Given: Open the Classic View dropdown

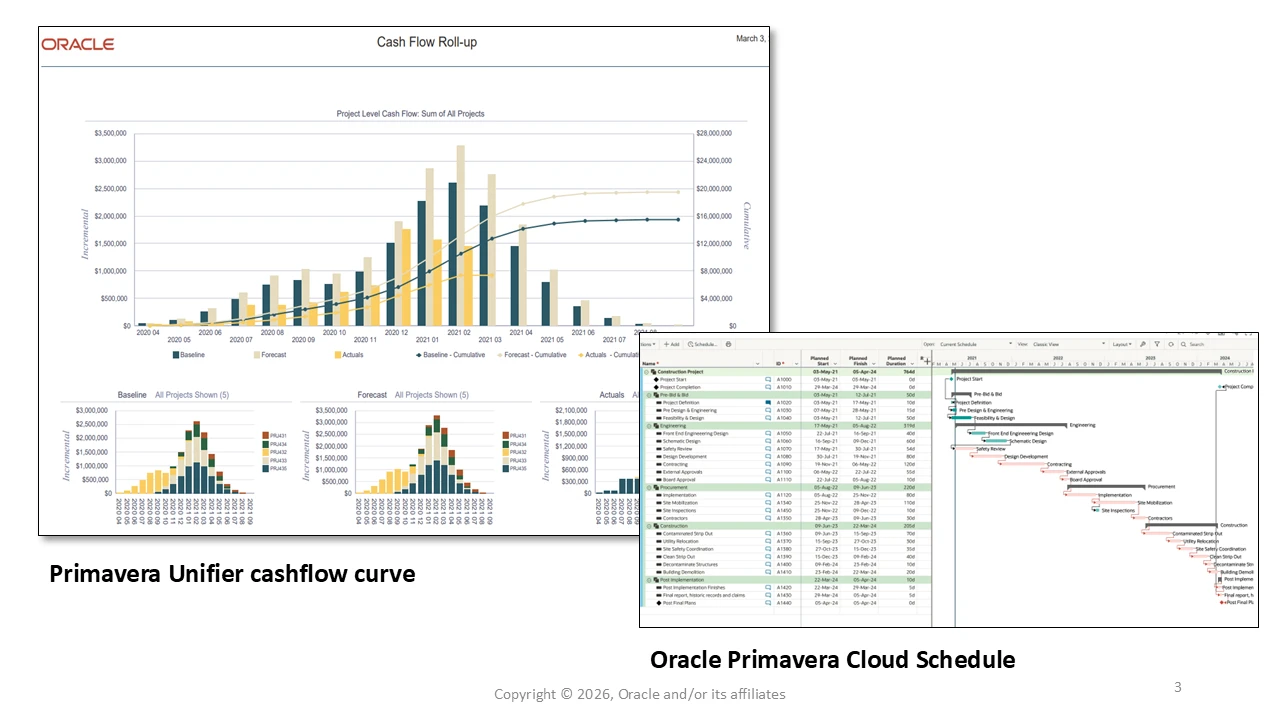Looking at the screenshot, I should pyautogui.click(x=1068, y=344).
